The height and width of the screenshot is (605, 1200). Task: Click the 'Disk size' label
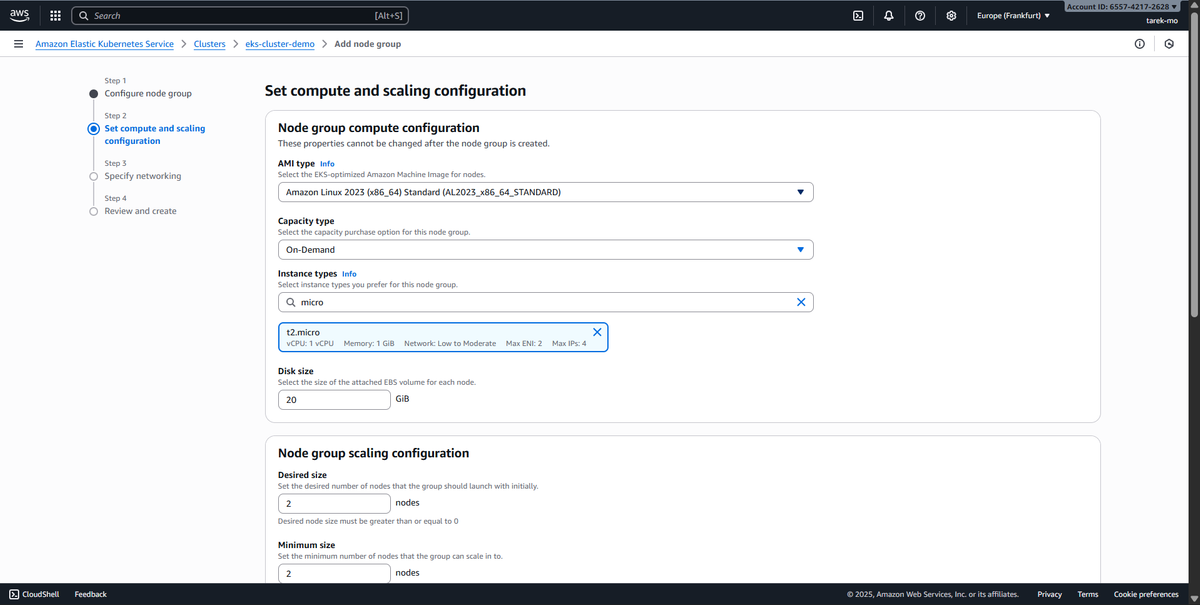[x=295, y=371]
